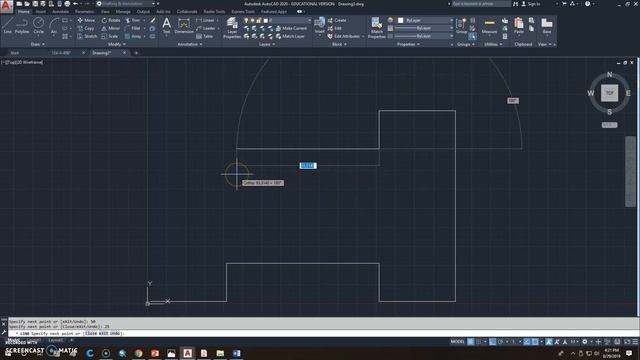The width and height of the screenshot is (640, 360).
Task: Click the highlighted dynamic length input box
Action: point(308,165)
